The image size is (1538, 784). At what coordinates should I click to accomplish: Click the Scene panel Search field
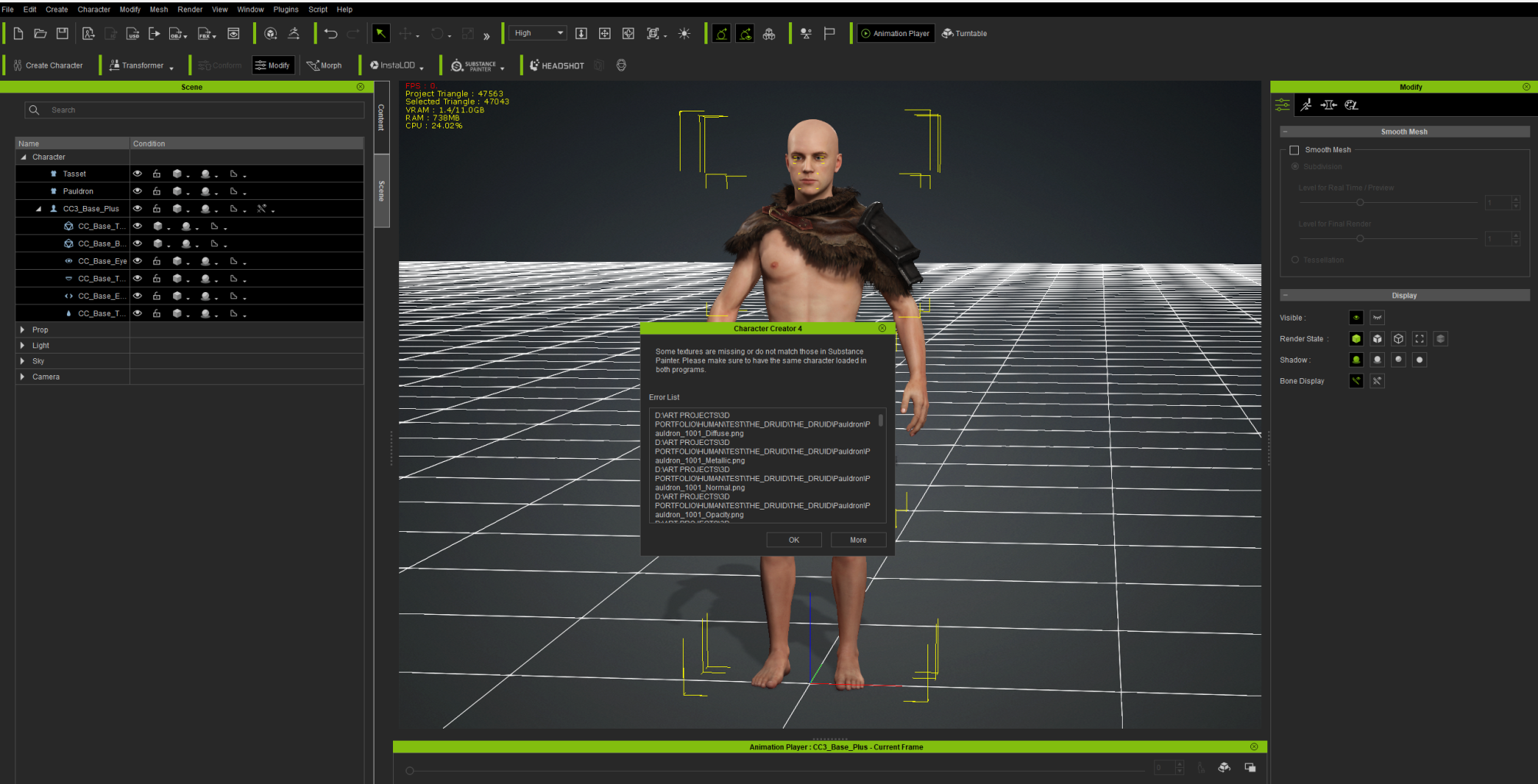(x=195, y=110)
